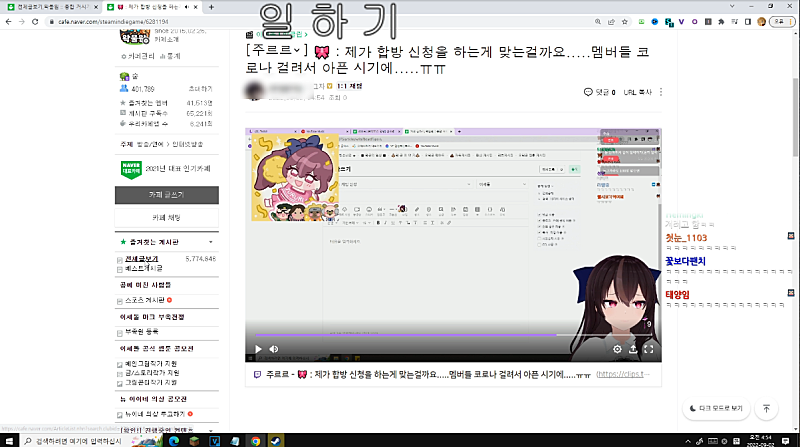Open the 전체글보기 board link
Image resolution: width=800 pixels, height=447 pixels.
coord(141,259)
